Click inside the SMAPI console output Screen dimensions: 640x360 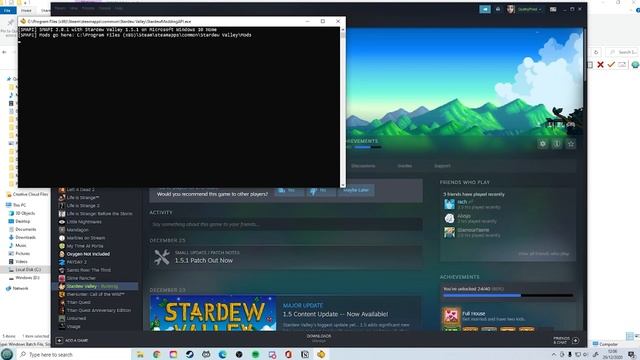click(179, 107)
